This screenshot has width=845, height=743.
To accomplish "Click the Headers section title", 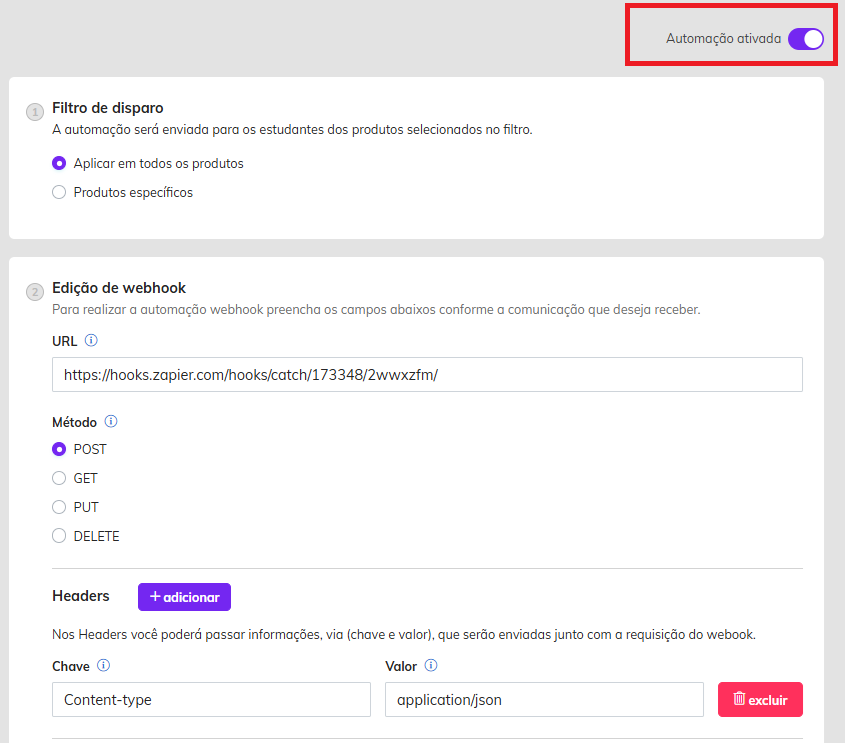I will pyautogui.click(x=81, y=596).
